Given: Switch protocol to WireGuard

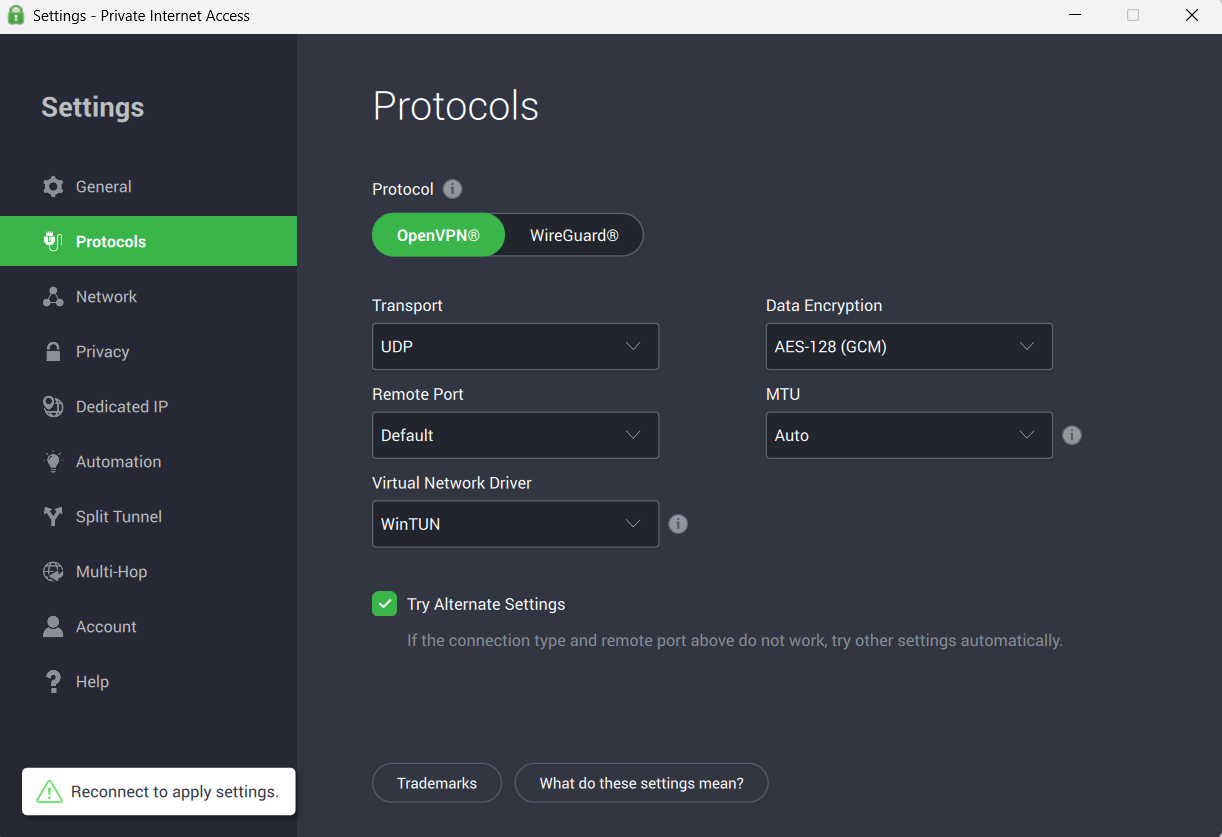Looking at the screenshot, I should (x=574, y=236).
